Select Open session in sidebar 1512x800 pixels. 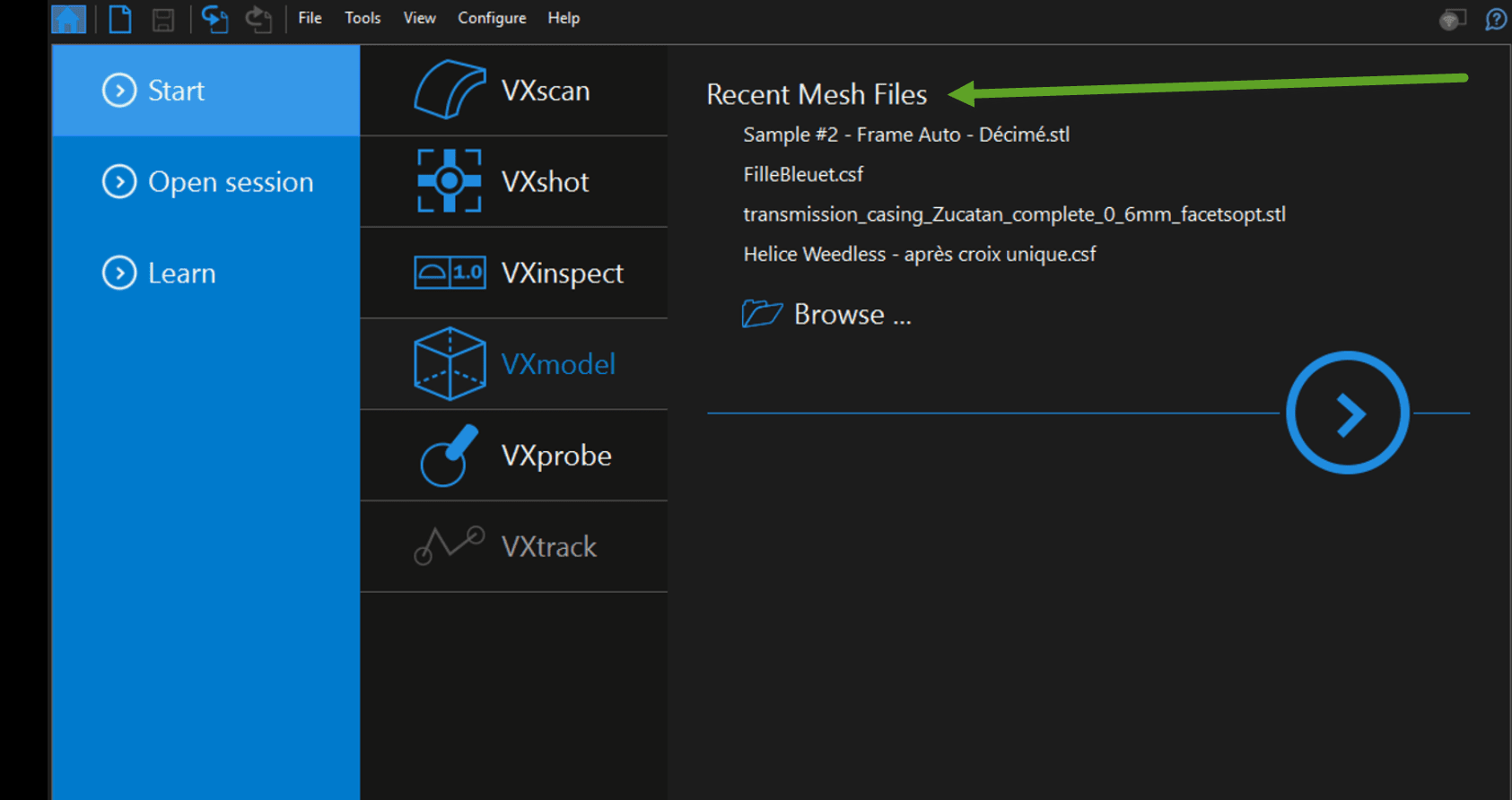(205, 182)
